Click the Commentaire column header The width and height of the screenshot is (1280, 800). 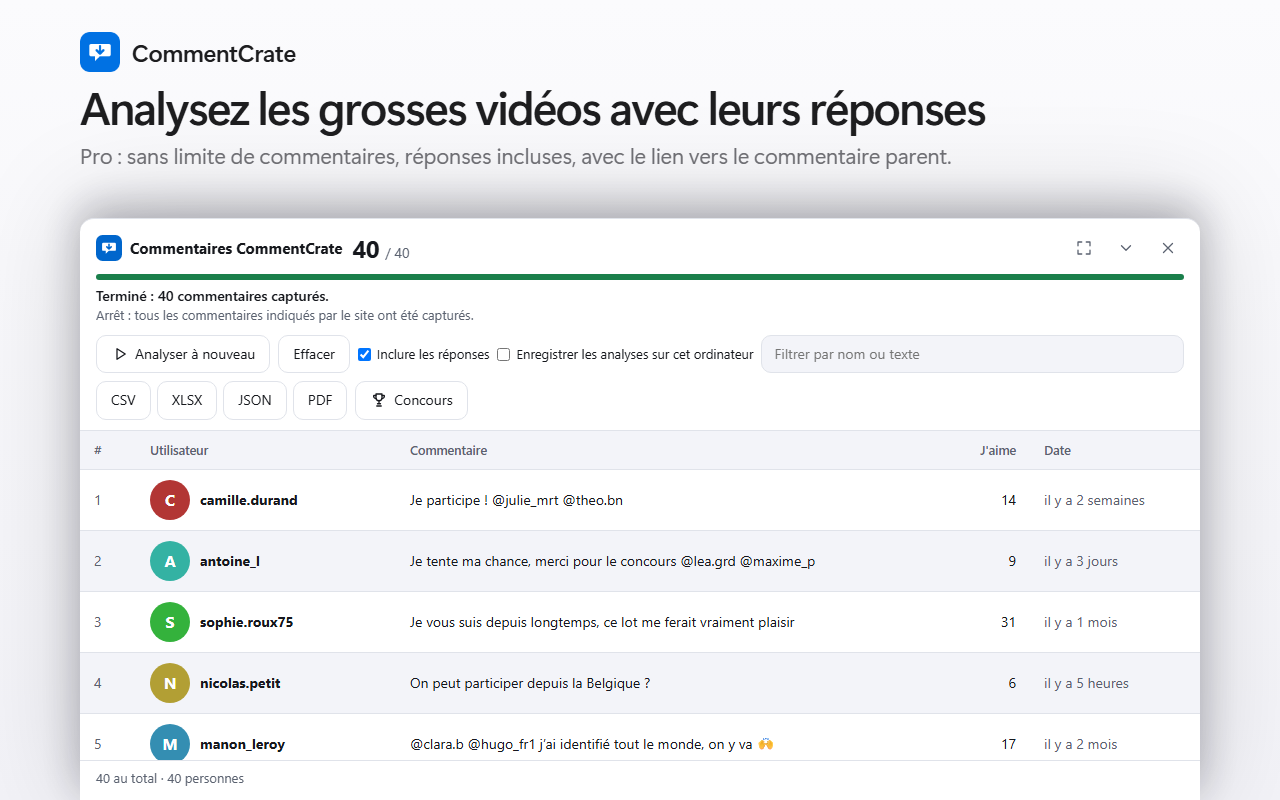448,450
